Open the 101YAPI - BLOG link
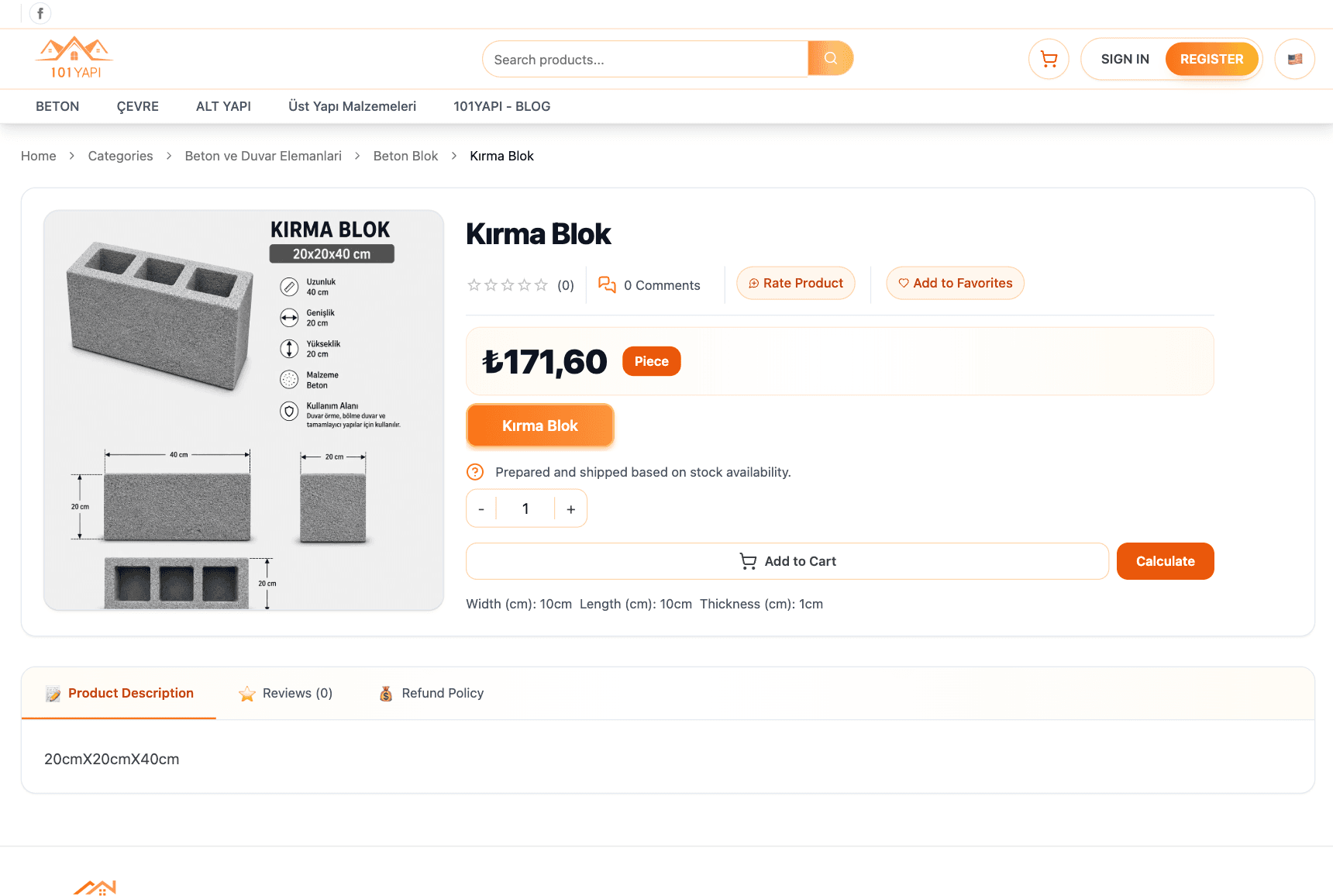Image resolution: width=1333 pixels, height=896 pixels. tap(502, 106)
